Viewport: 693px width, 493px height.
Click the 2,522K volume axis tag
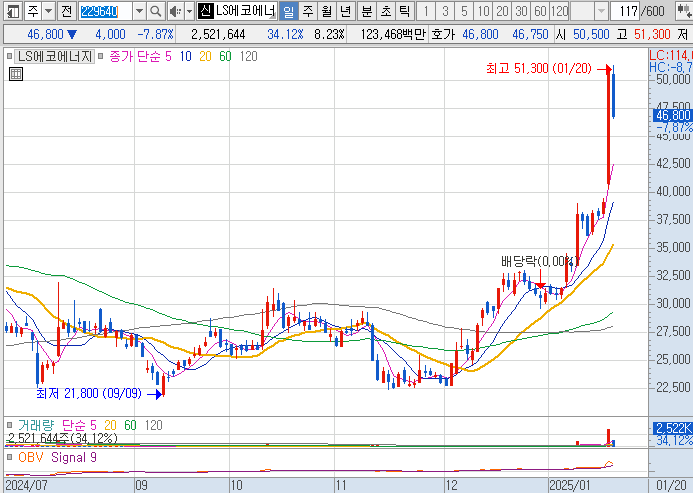tap(673, 428)
